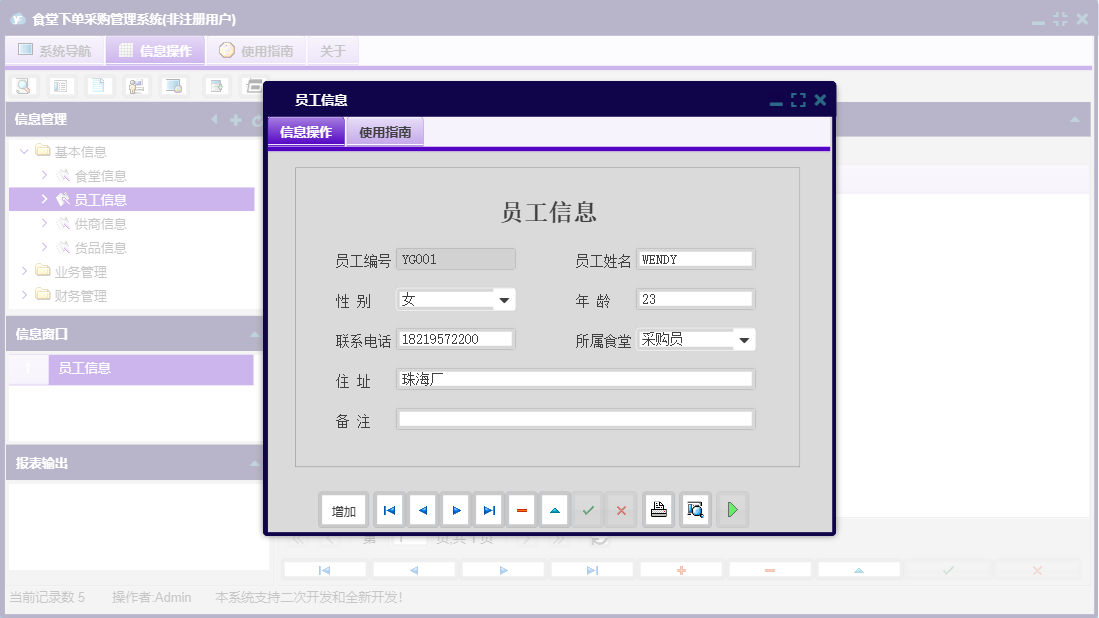Viewport: 1099px width, 618px height.
Task: Select the search icon in the top toolbar
Action: 22,86
